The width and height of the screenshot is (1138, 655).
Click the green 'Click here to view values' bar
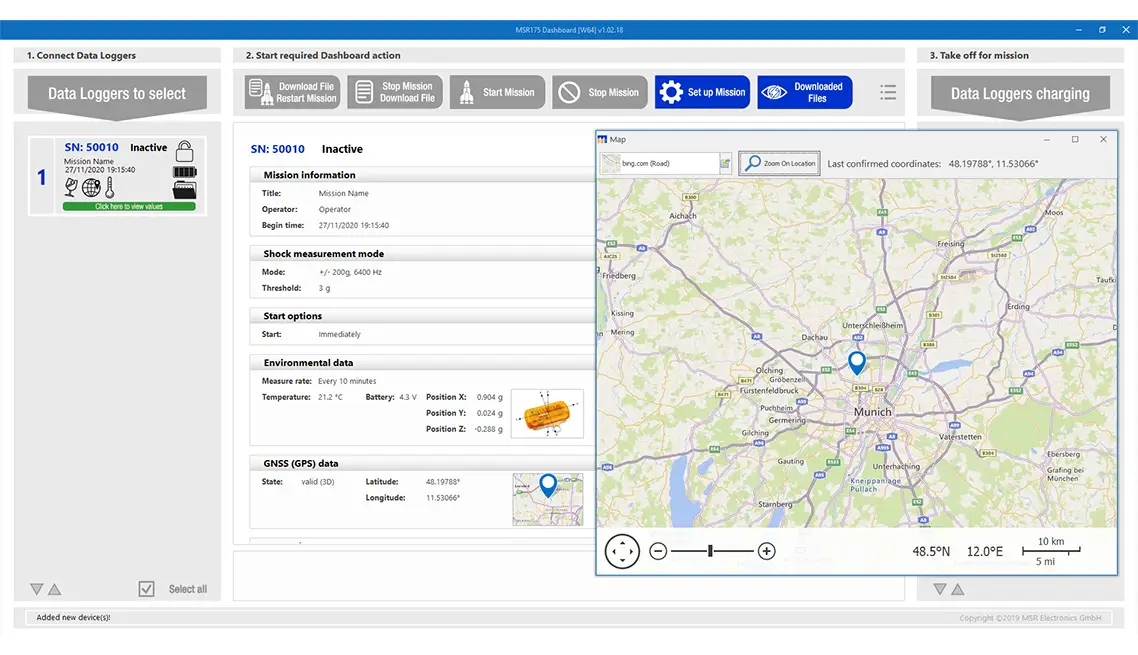coord(129,206)
